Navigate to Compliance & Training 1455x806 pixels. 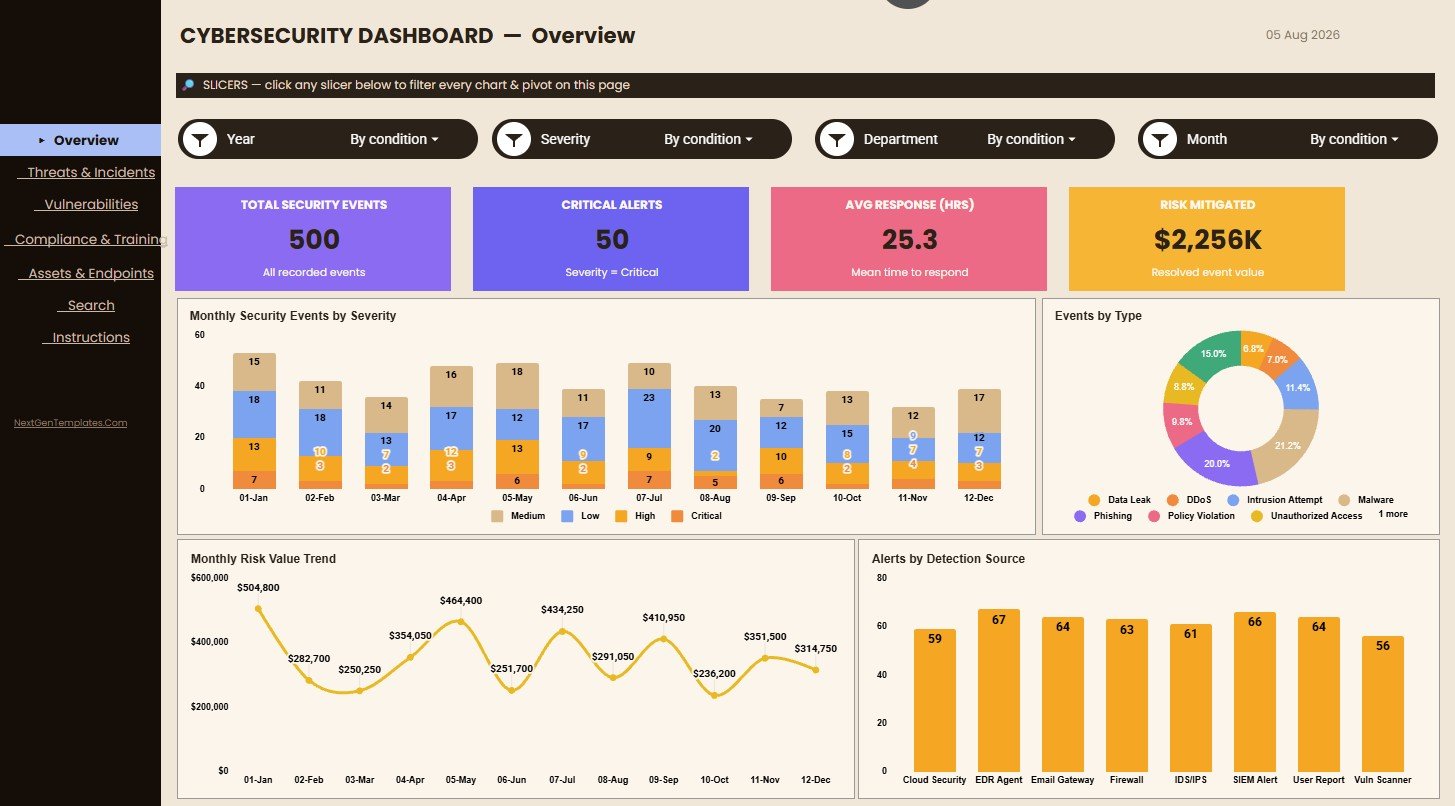(x=89, y=239)
